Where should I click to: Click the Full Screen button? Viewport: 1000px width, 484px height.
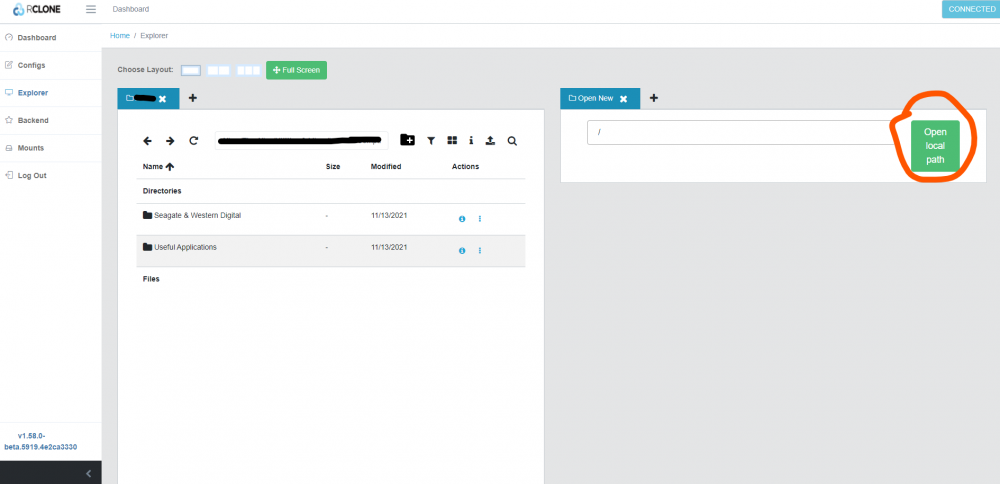point(297,70)
